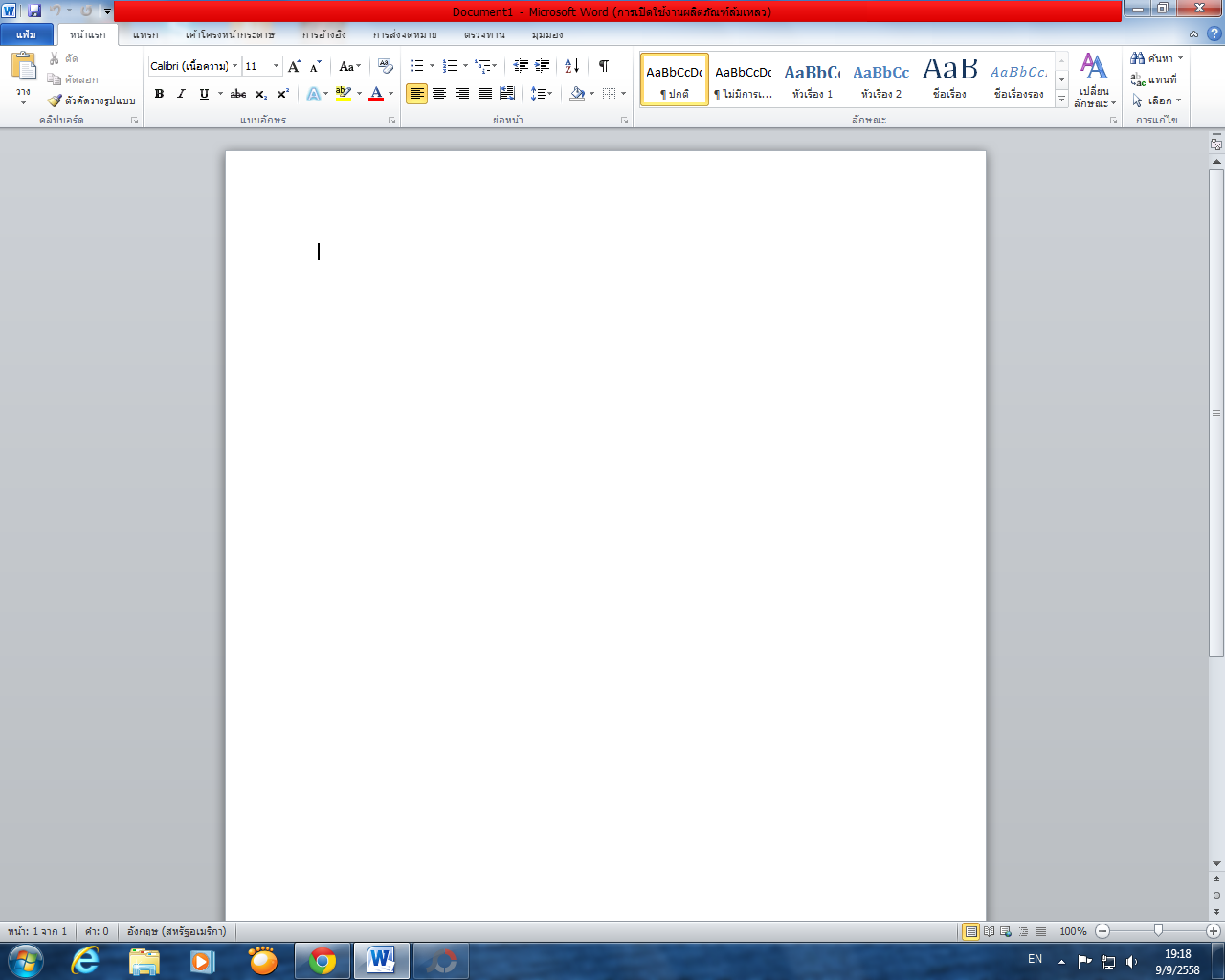The width and height of the screenshot is (1225, 980).
Task: Apply the ปกติ Normal style
Action: (x=675, y=79)
